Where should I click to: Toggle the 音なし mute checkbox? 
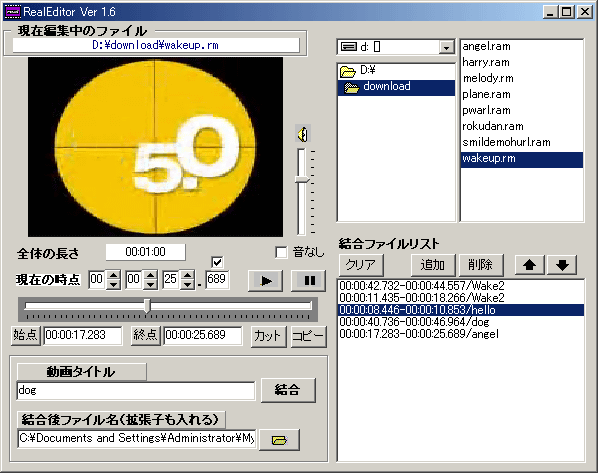pos(281,252)
